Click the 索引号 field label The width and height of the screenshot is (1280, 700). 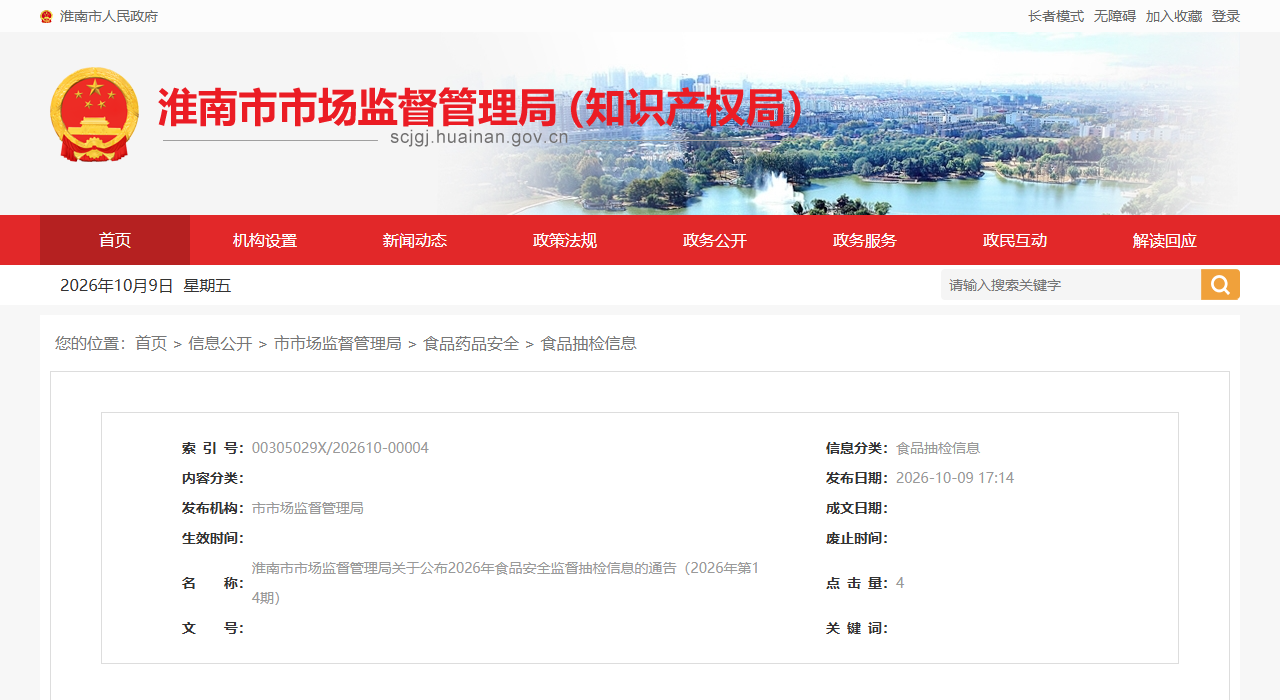212,448
